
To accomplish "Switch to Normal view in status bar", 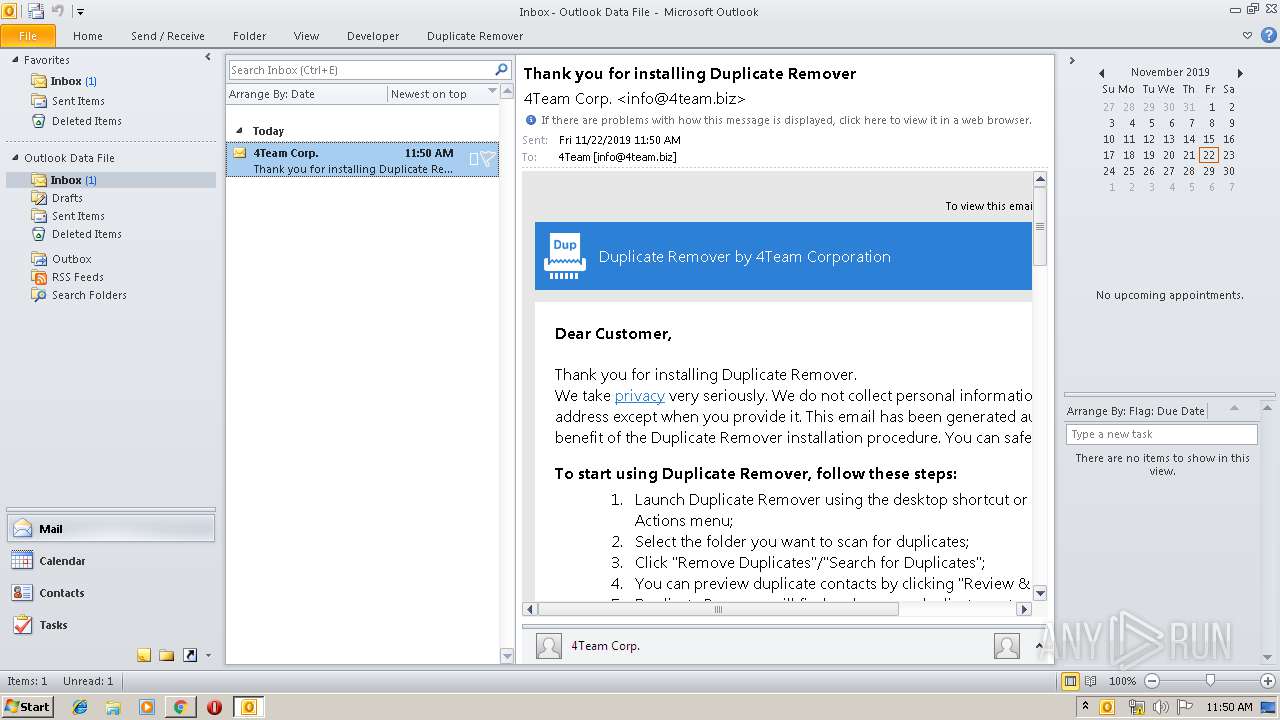I will (x=1071, y=681).
